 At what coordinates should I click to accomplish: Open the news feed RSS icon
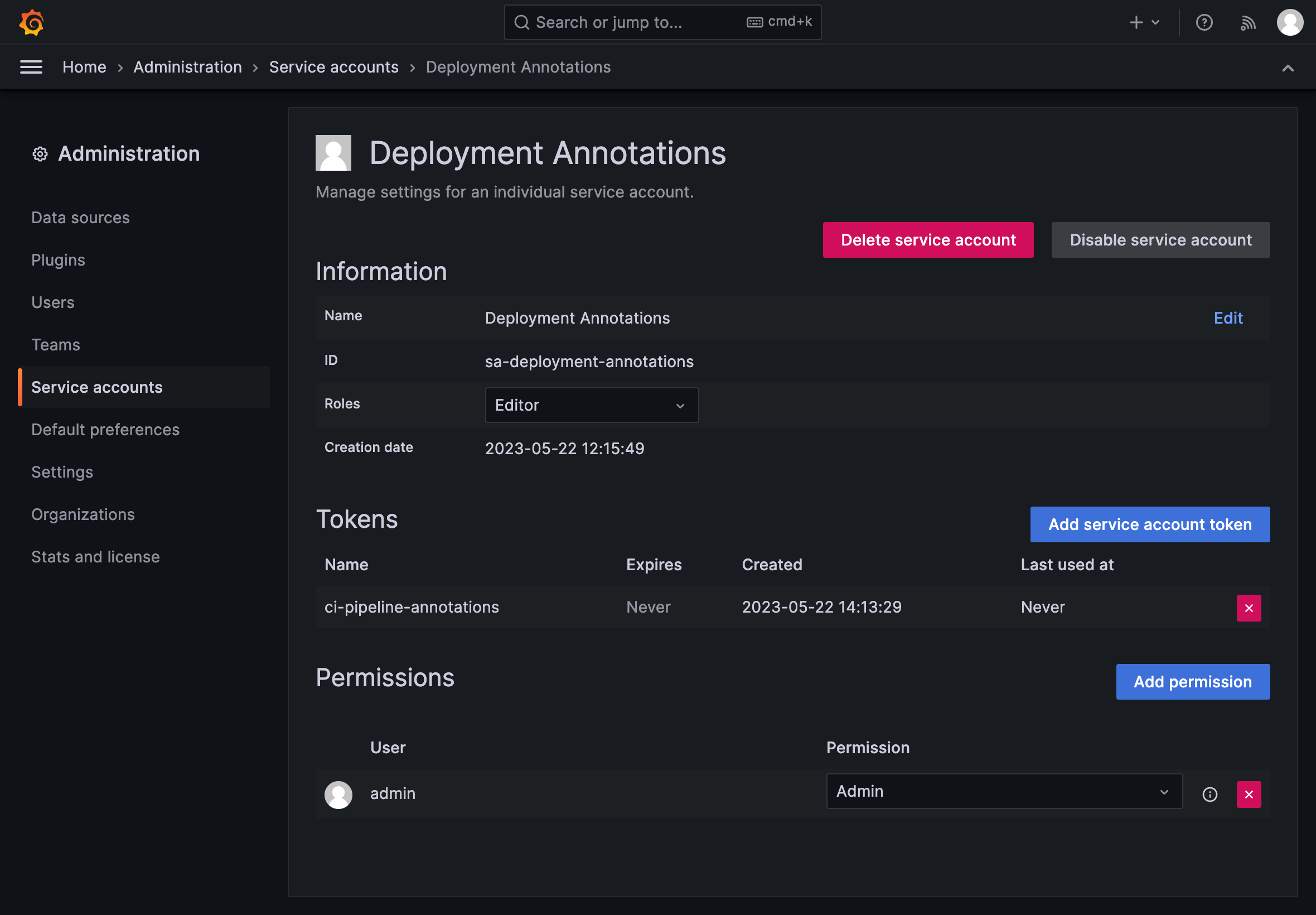1247,22
